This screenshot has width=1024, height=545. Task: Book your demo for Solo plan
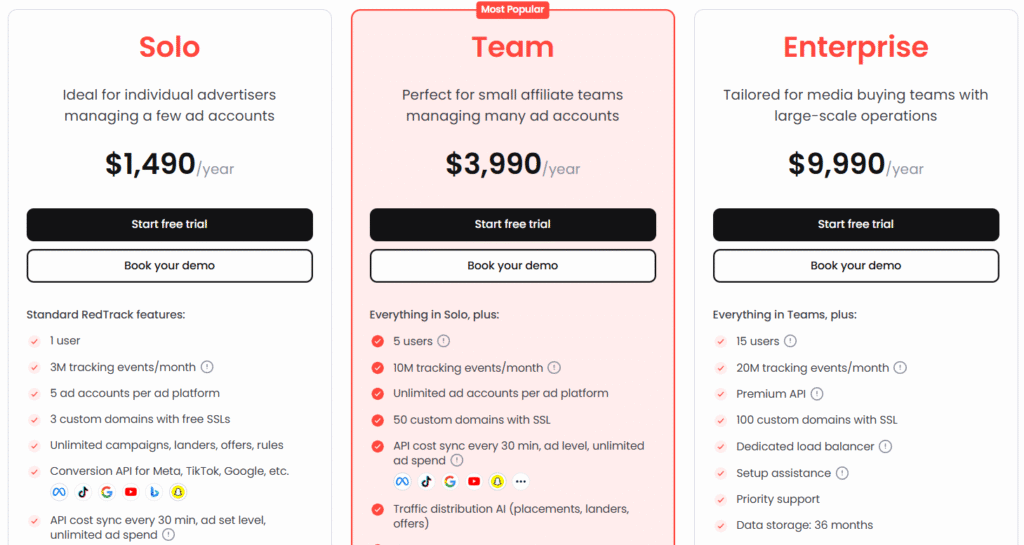coord(170,266)
